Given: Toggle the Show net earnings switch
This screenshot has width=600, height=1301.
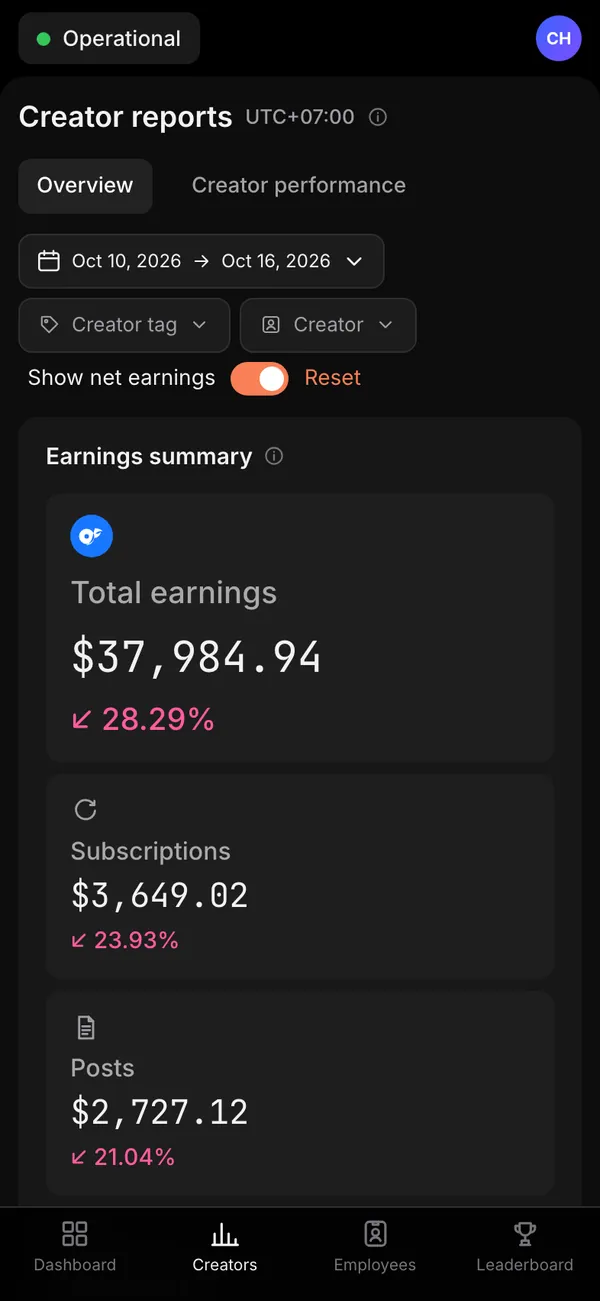Looking at the screenshot, I should pyautogui.click(x=259, y=378).
